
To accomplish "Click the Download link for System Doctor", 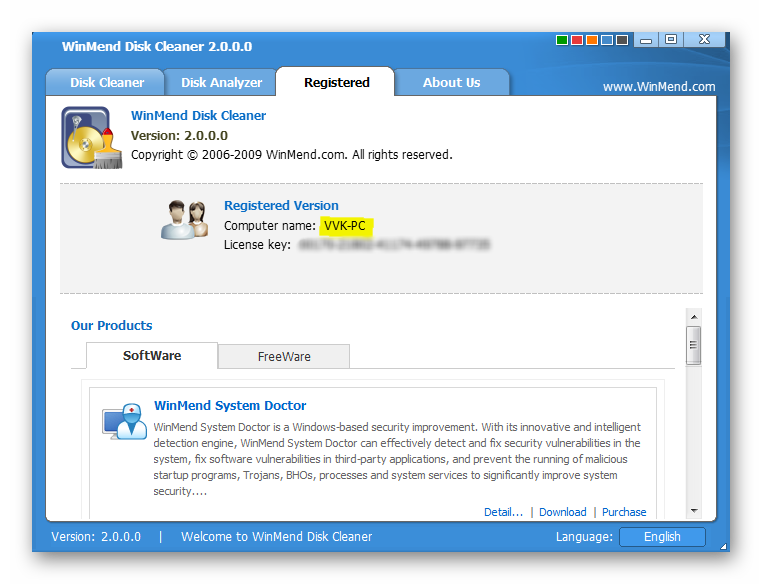I will [563, 512].
